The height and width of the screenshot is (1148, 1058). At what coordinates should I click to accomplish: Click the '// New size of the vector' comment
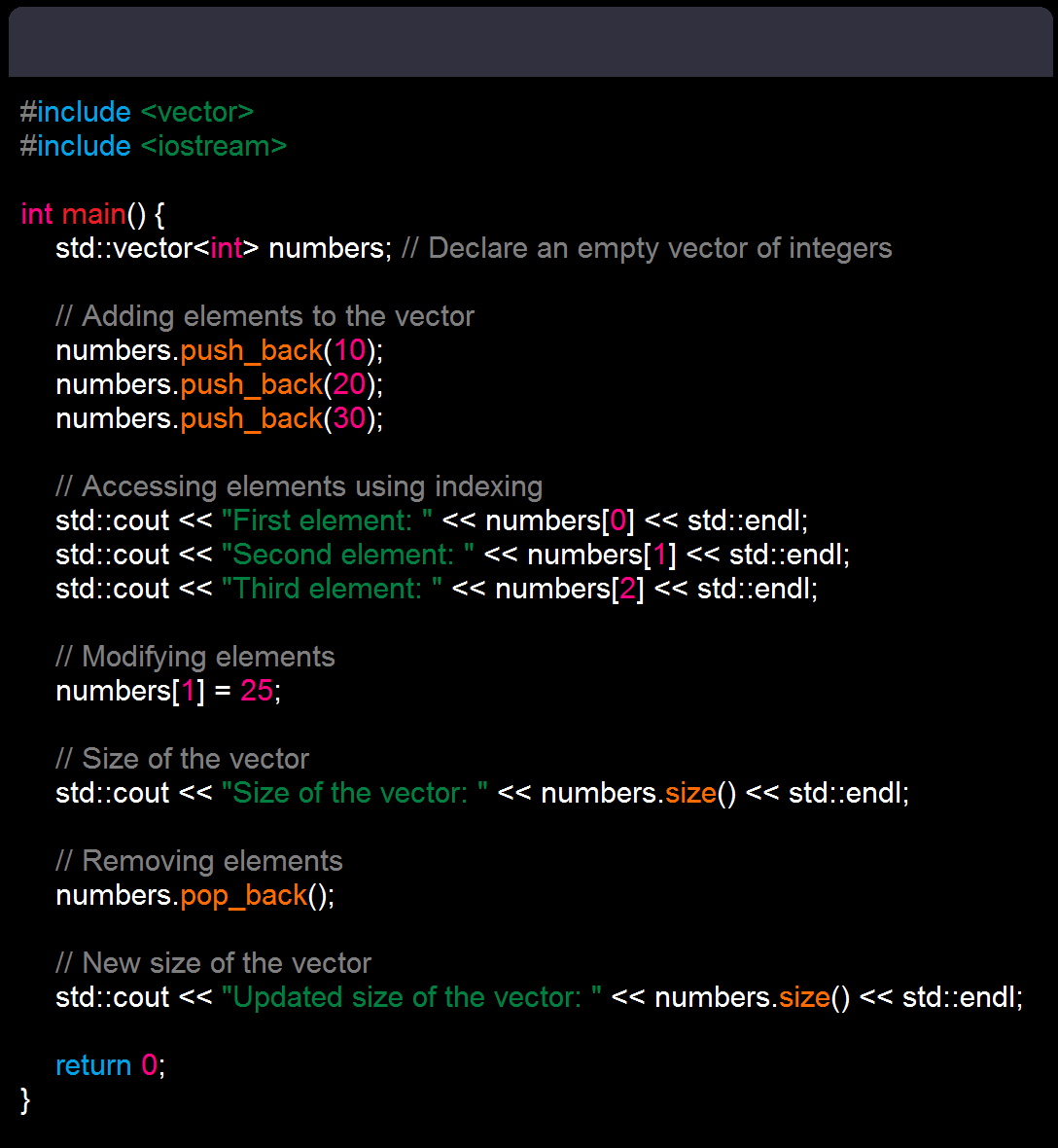(214, 963)
